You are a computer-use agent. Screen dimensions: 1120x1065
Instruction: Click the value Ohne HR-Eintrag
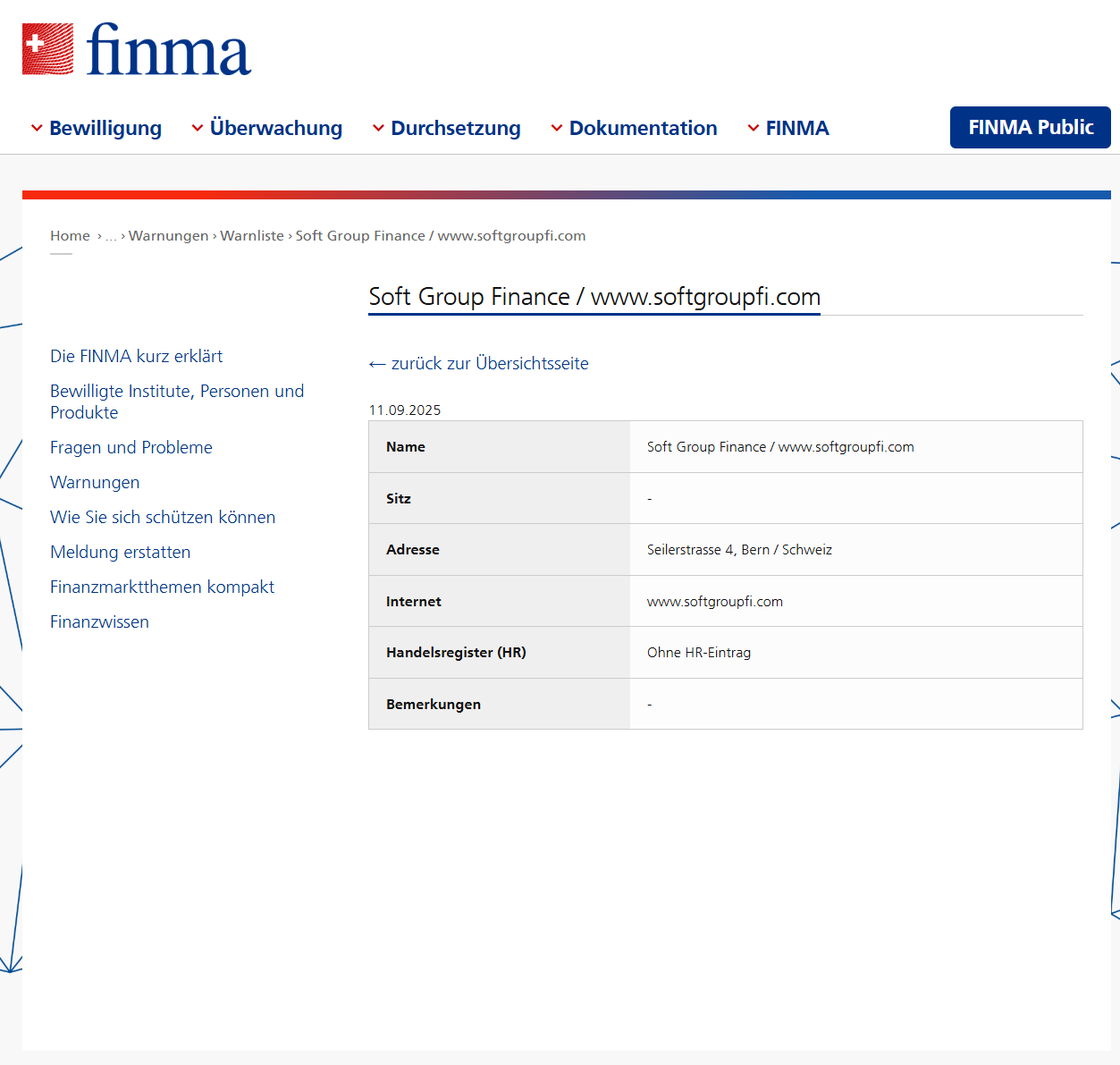699,653
